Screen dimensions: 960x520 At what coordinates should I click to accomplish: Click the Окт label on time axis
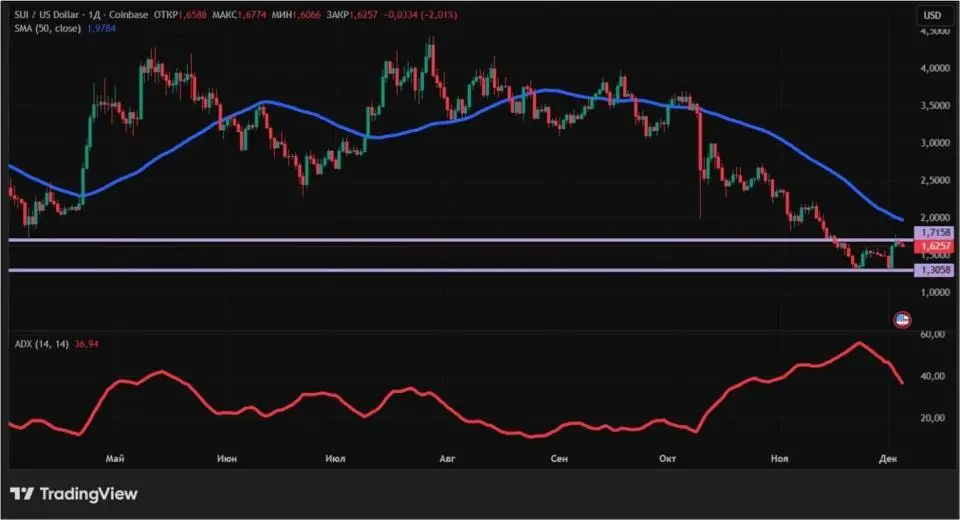(668, 458)
